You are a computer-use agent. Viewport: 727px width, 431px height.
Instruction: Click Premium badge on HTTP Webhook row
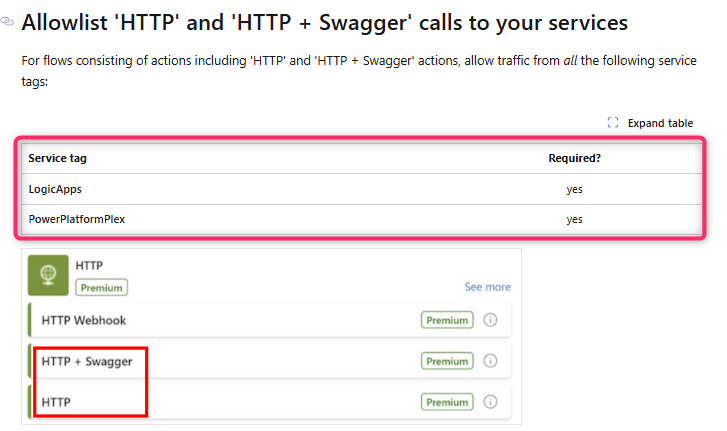coord(446,320)
